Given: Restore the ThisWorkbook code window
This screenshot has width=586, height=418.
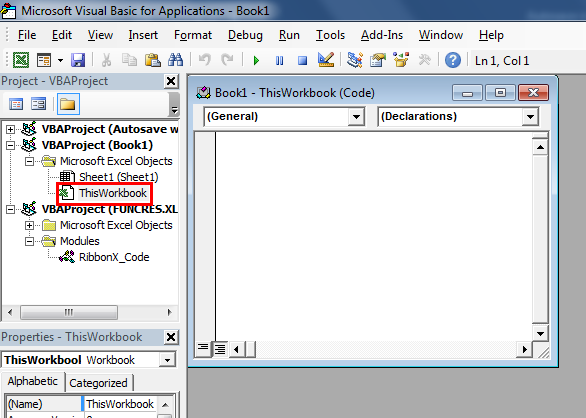Looking at the screenshot, I should coord(500,93).
